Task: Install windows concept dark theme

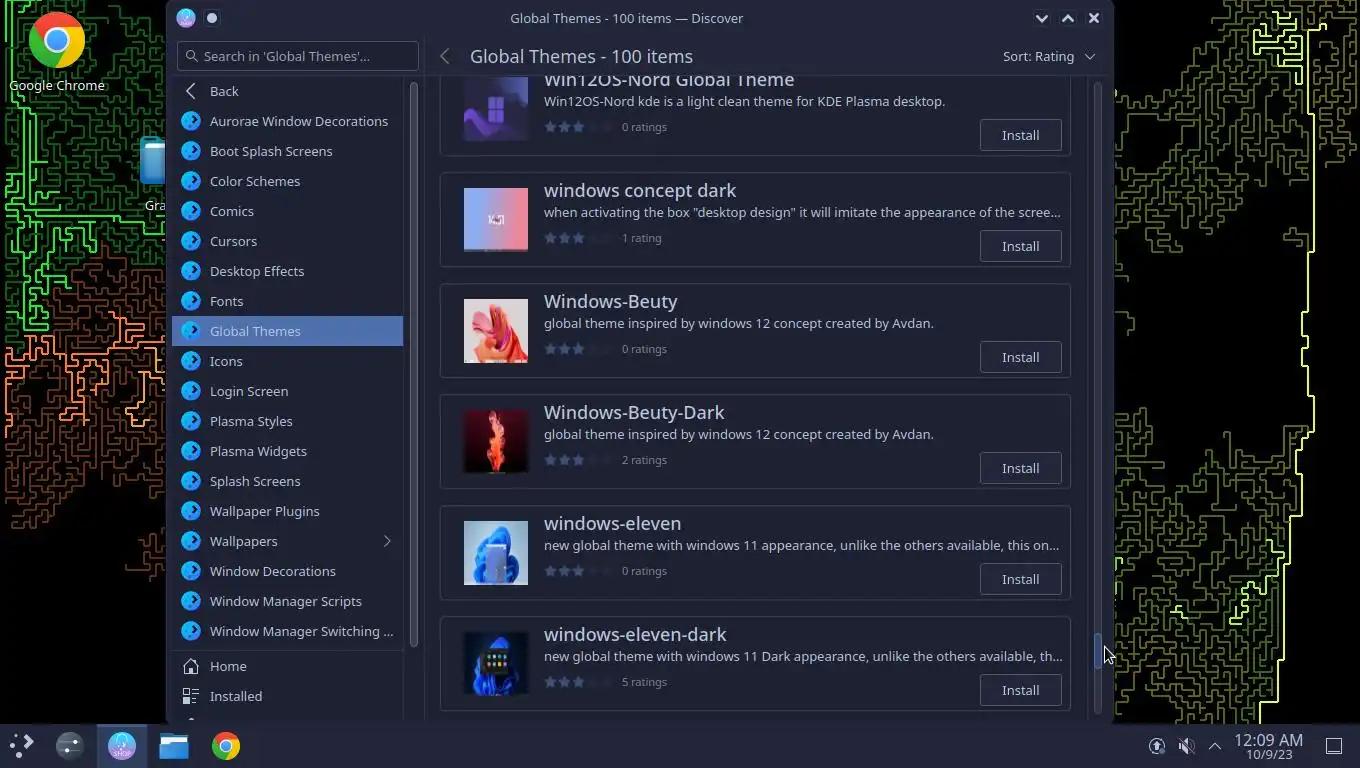Action: 1020,246
